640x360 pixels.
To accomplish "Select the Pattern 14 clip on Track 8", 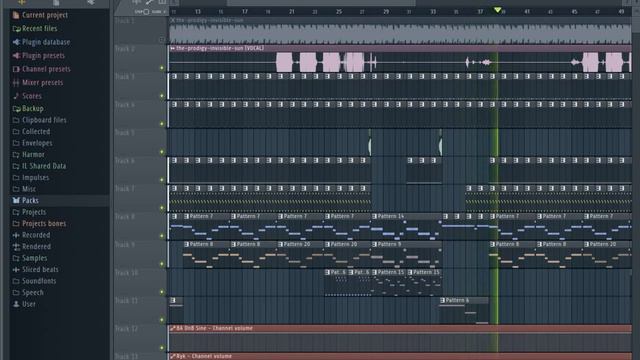I will pyautogui.click(x=406, y=227).
